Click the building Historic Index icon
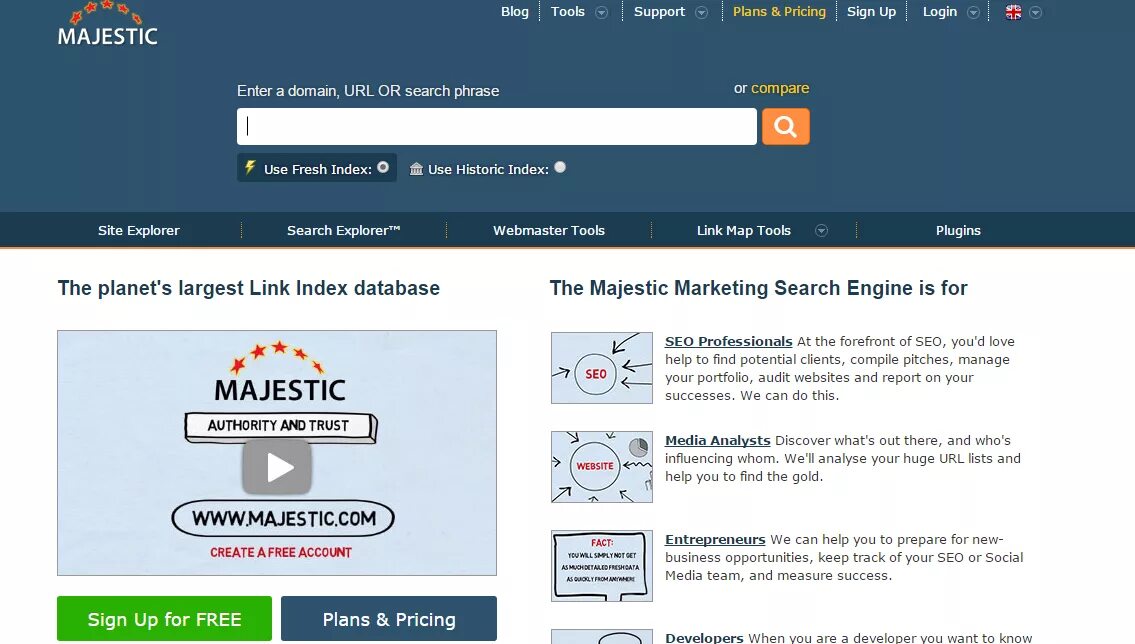The width and height of the screenshot is (1135, 644). (x=416, y=169)
